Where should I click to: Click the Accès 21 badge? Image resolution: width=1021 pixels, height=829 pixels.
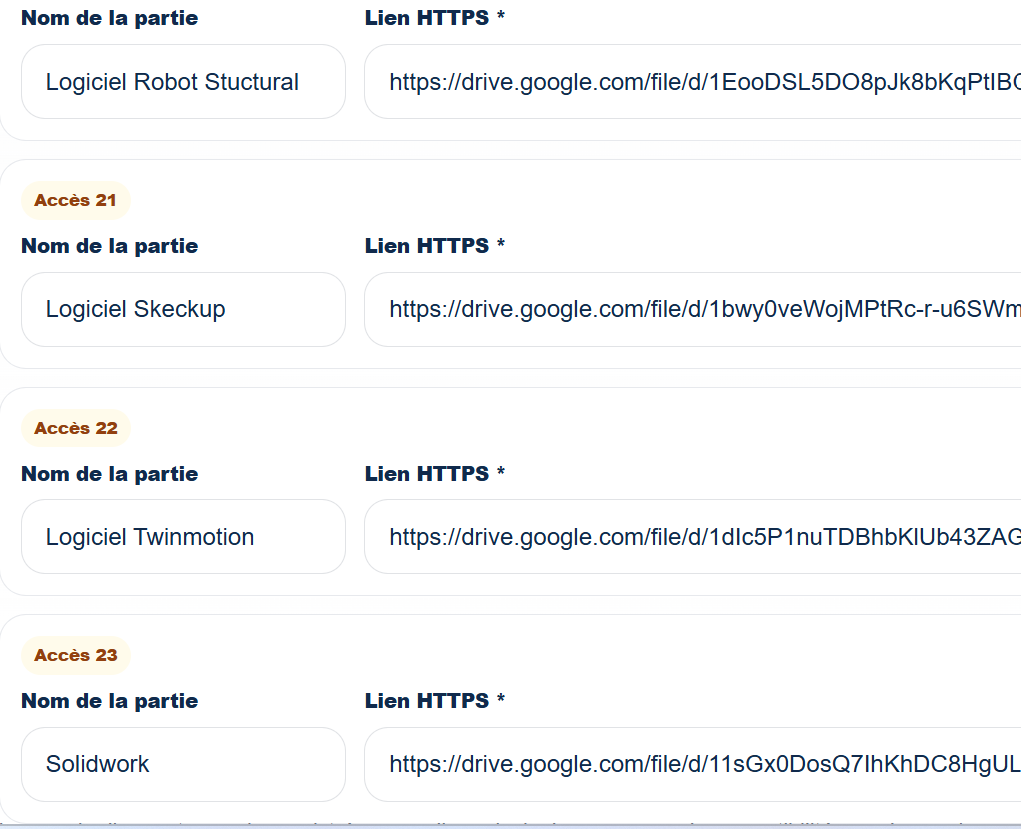[x=76, y=200]
